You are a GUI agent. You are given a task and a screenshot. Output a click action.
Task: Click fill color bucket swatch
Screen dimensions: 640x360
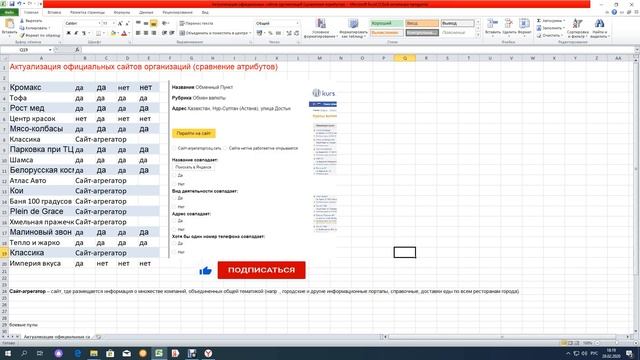tap(112, 33)
